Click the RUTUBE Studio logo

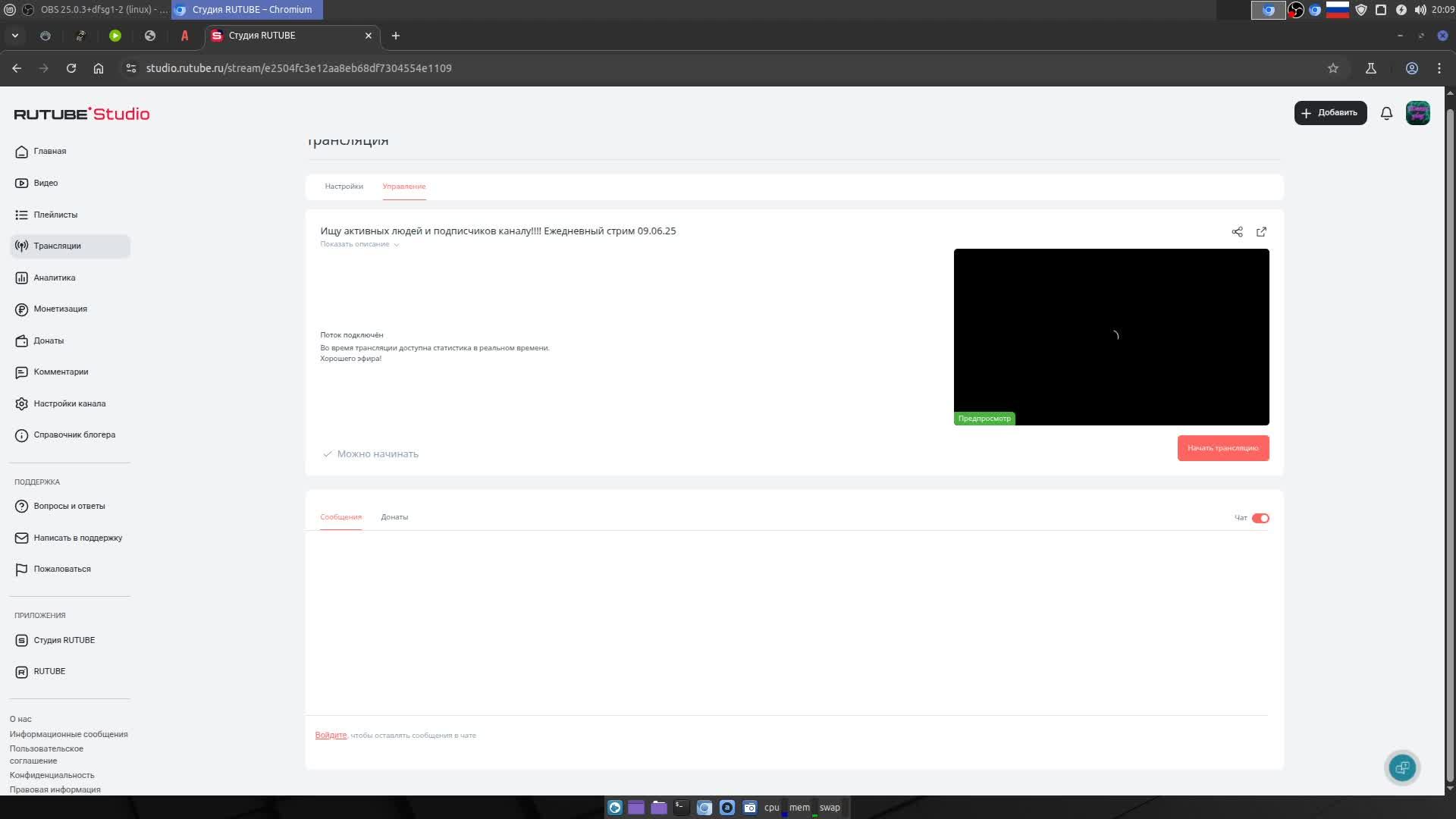click(82, 114)
